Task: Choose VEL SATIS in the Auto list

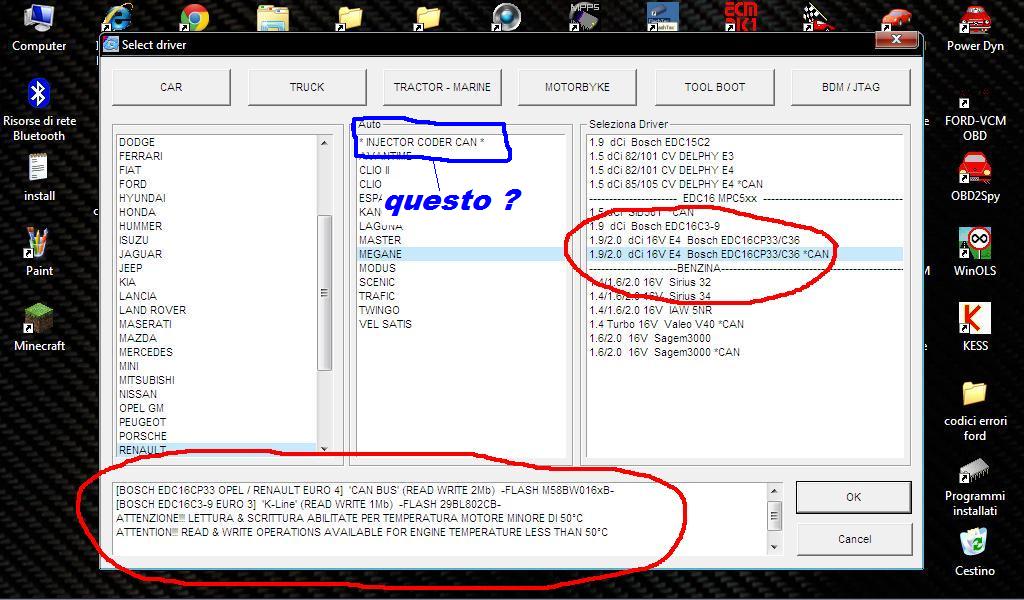Action: coord(385,324)
